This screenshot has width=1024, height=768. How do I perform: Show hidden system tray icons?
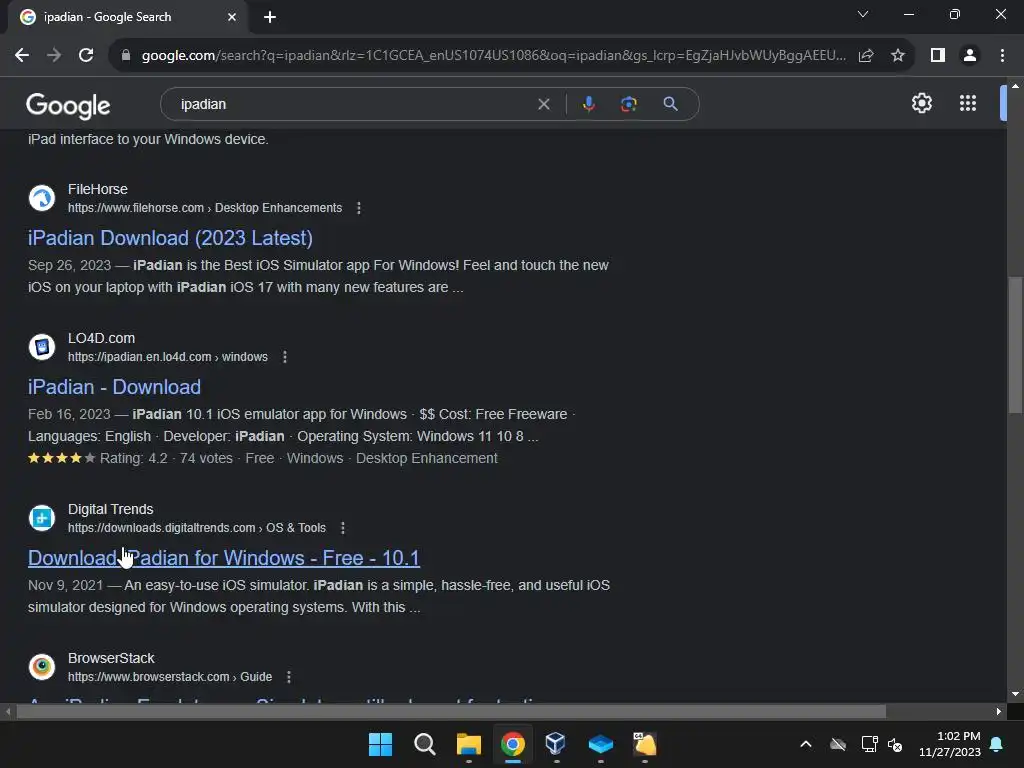(806, 744)
